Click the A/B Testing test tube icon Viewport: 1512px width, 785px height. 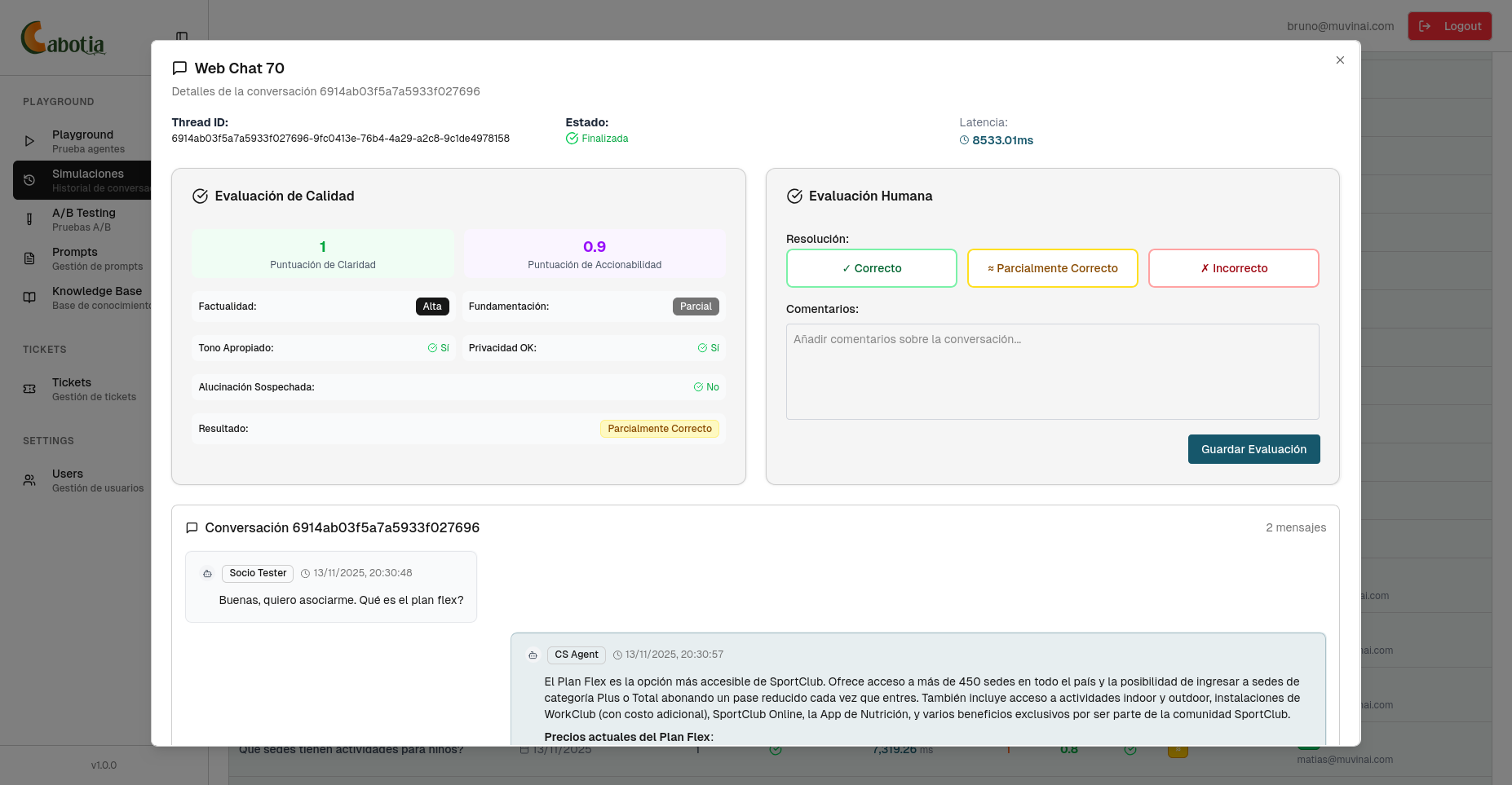click(x=29, y=219)
